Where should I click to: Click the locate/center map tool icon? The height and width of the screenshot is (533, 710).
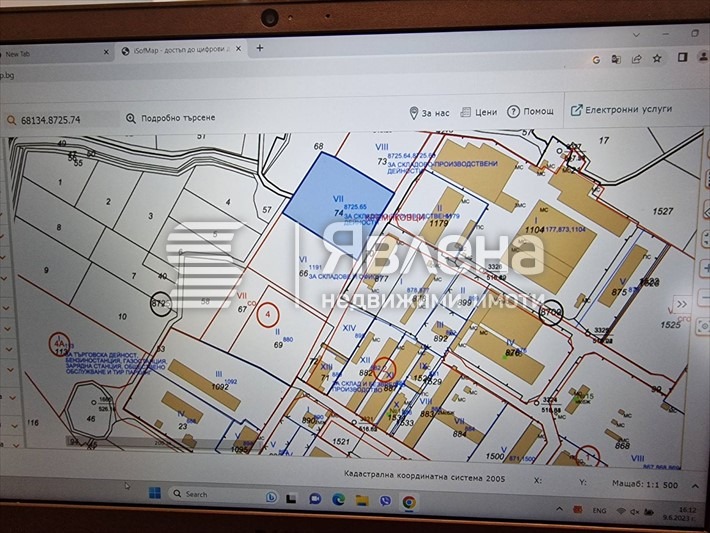704,326
